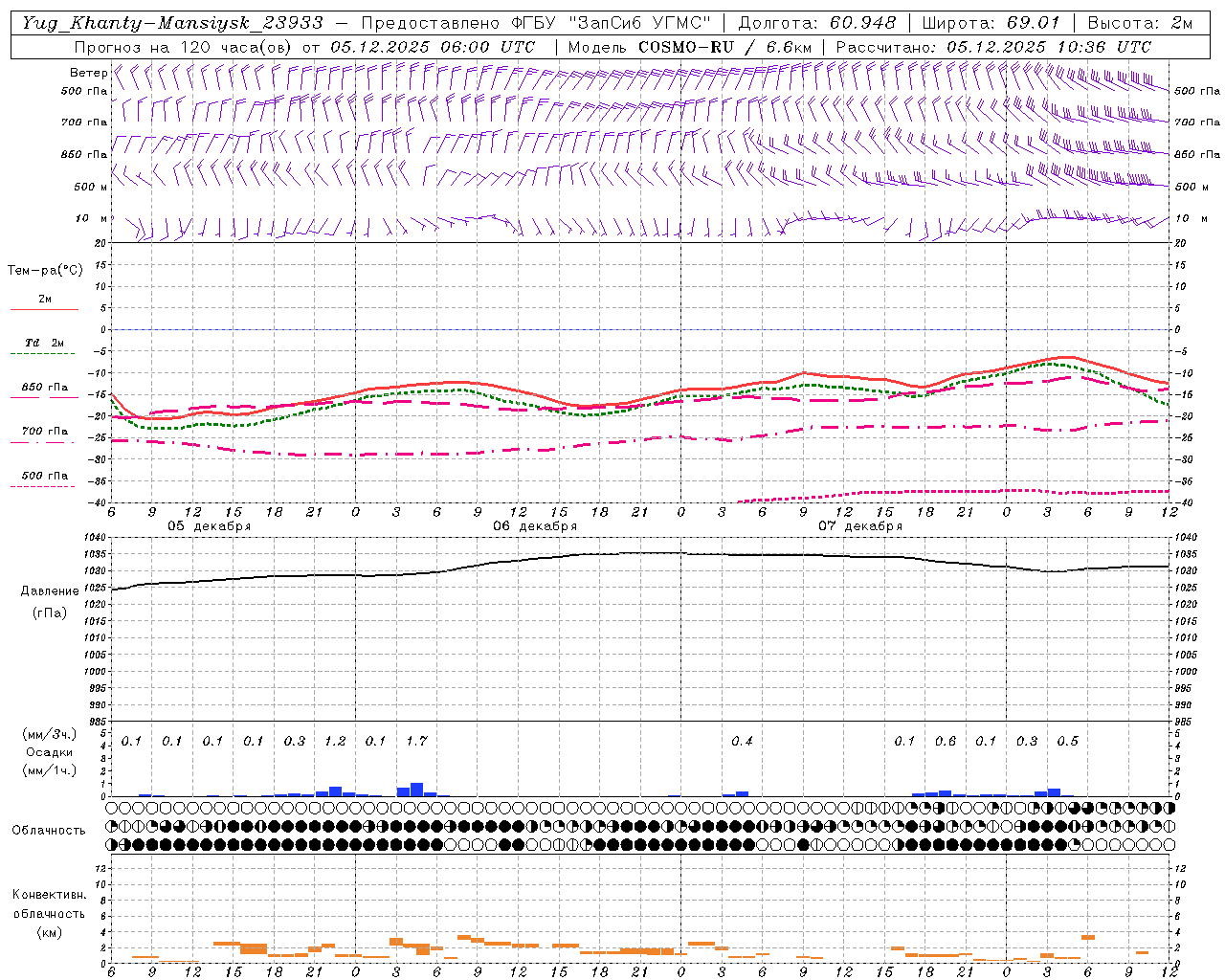The image size is (1225, 980).
Task: Click the station title Yug_Khanty-Mansiysk_23933
Action: [172, 23]
